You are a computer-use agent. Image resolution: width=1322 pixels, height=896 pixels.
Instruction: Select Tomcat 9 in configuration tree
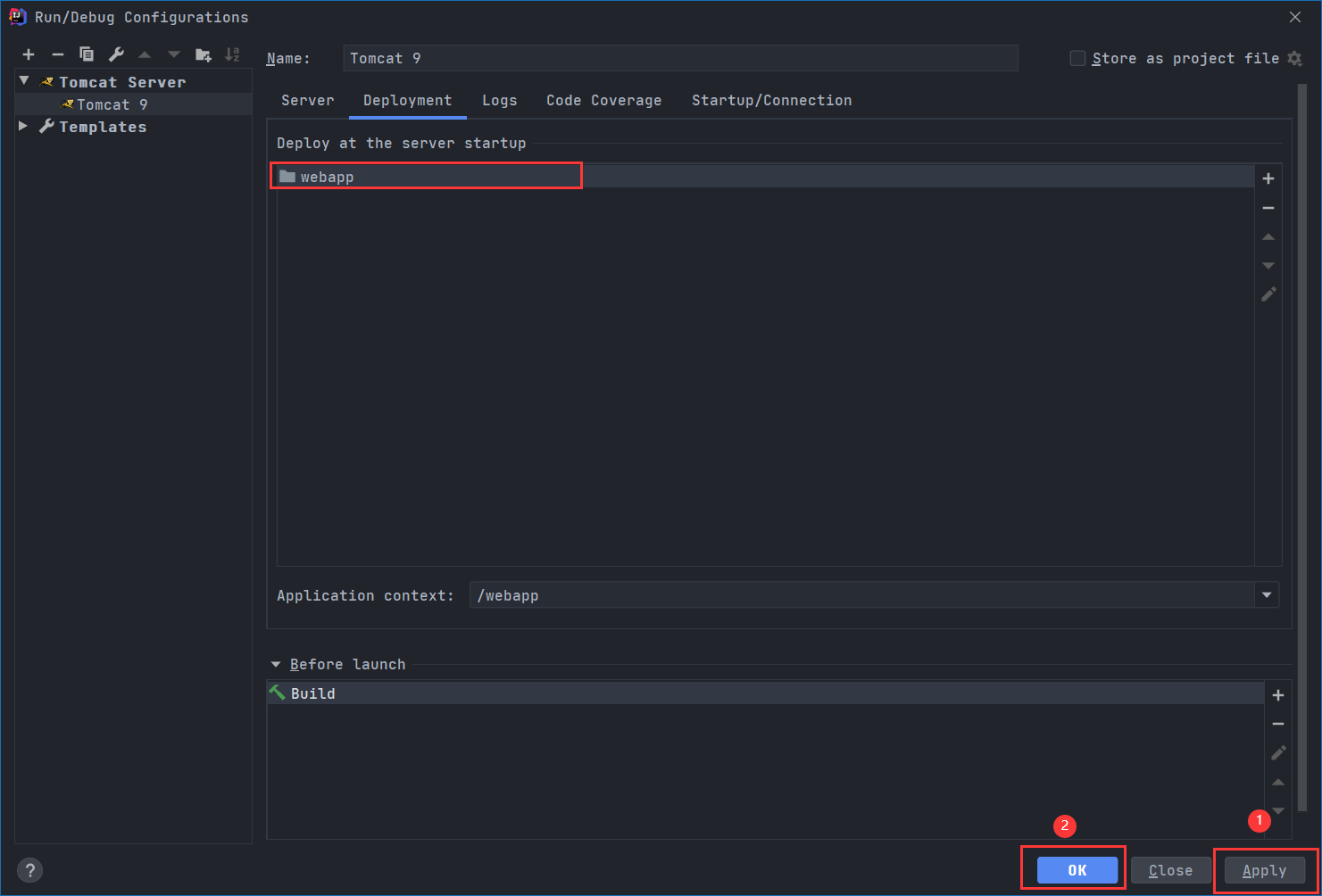(x=134, y=104)
